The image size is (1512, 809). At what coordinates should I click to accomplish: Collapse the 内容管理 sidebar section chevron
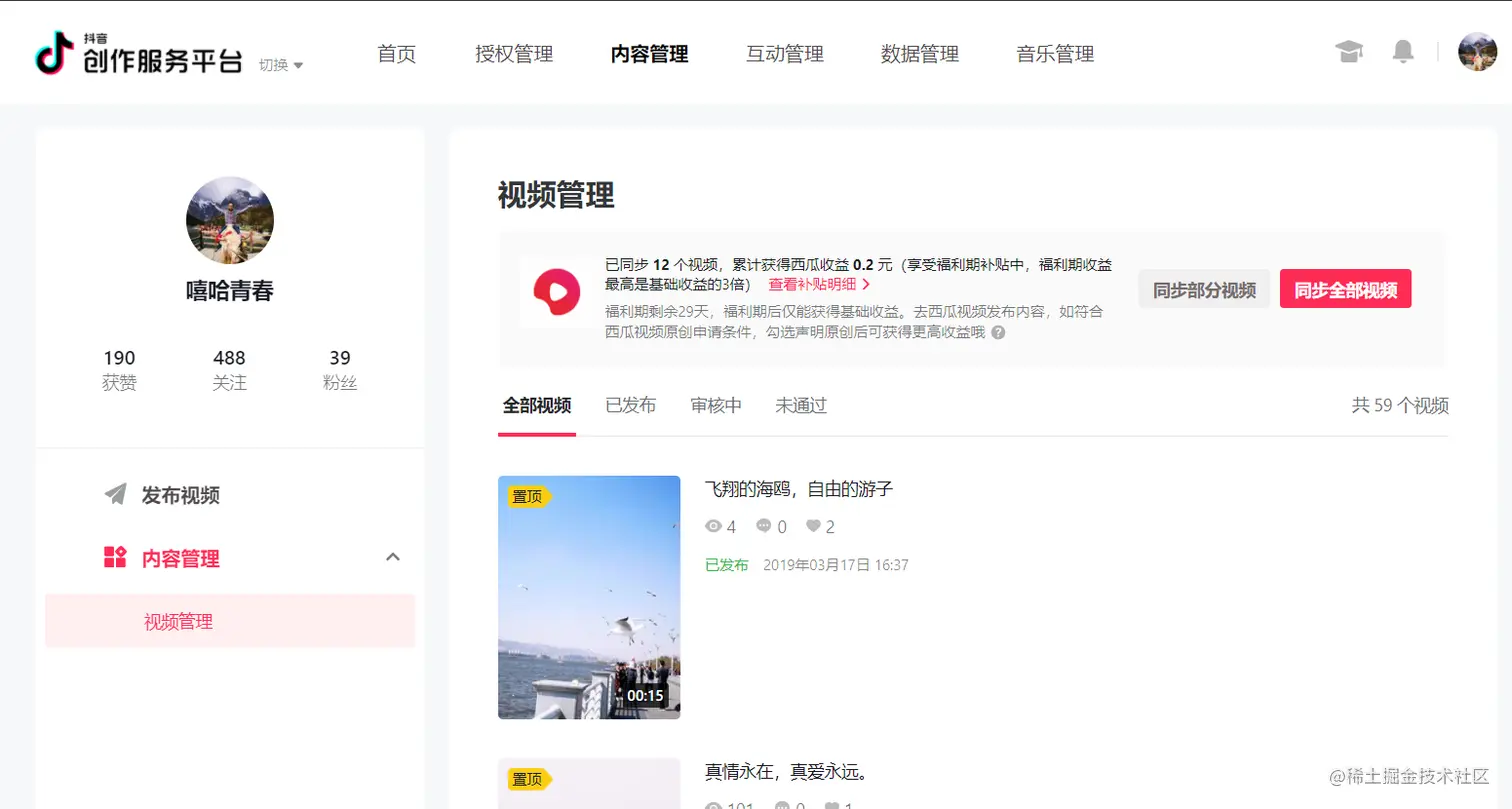(393, 557)
